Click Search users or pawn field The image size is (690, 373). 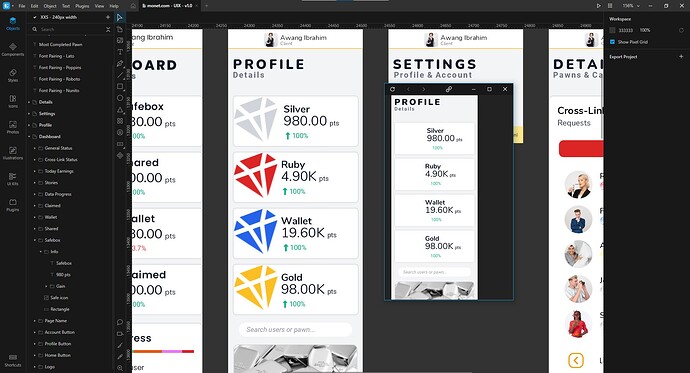tap(295, 329)
